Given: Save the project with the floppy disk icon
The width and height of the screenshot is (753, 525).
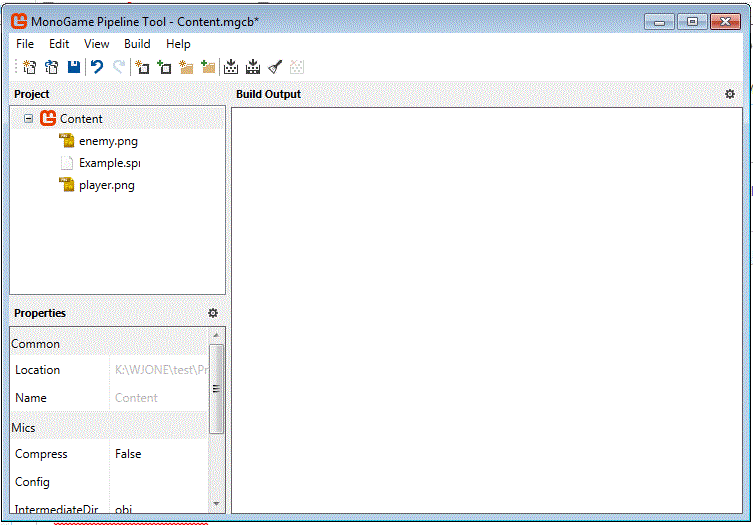Looking at the screenshot, I should (x=74, y=67).
